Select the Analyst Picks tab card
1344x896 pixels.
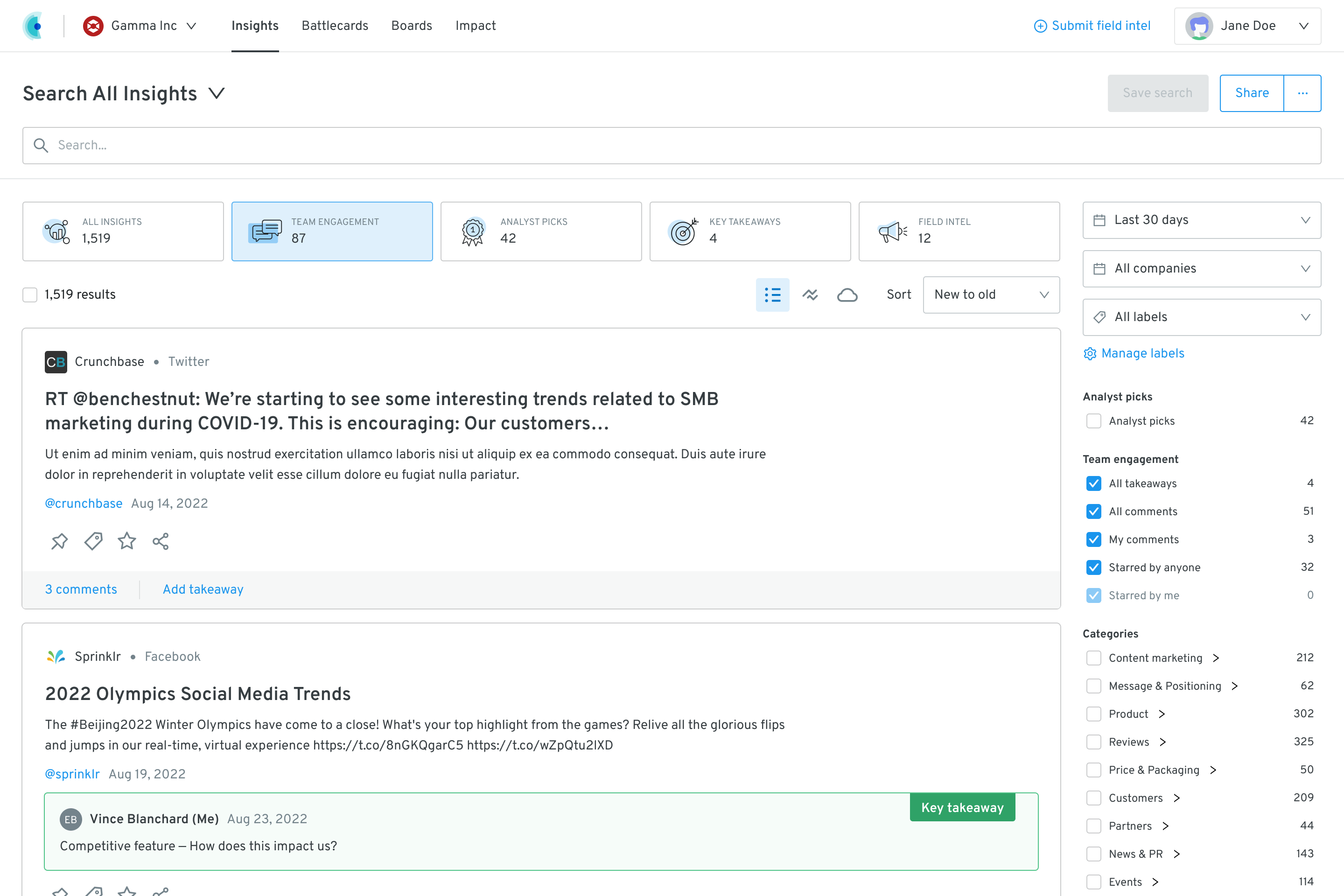click(x=540, y=231)
